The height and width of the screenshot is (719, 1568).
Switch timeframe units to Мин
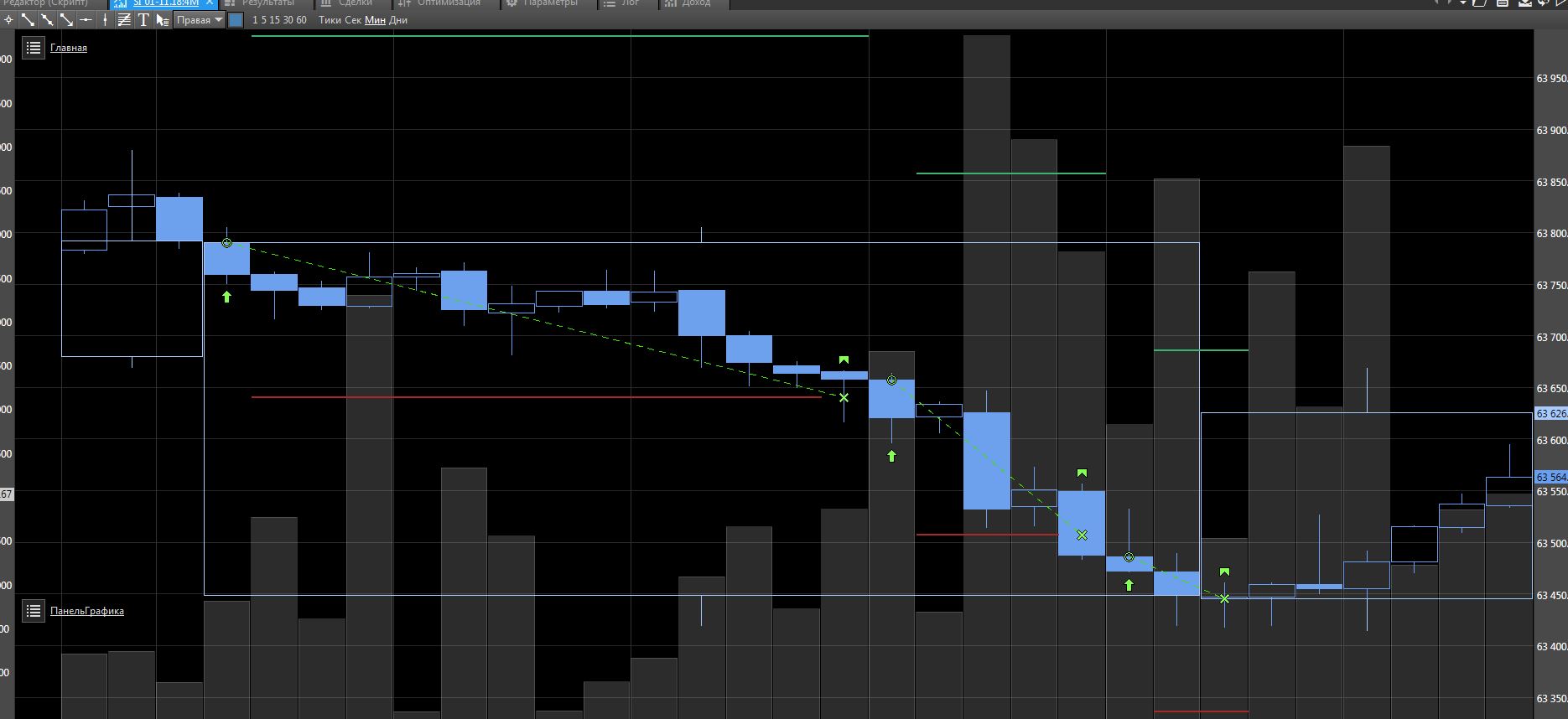[375, 20]
